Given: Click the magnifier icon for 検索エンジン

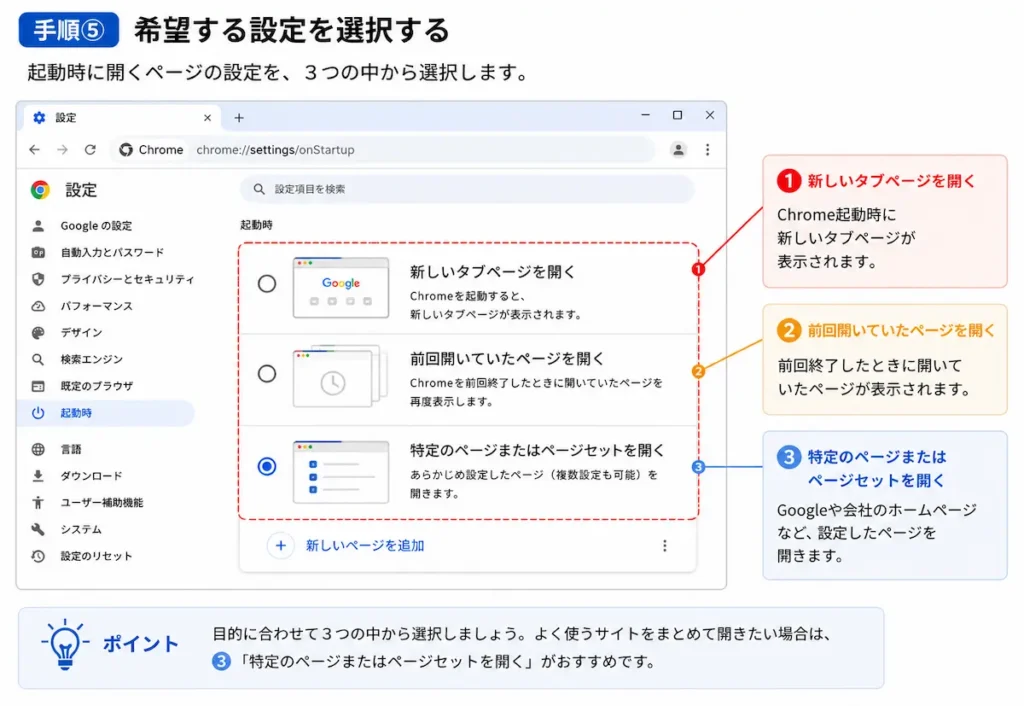Looking at the screenshot, I should [39, 359].
